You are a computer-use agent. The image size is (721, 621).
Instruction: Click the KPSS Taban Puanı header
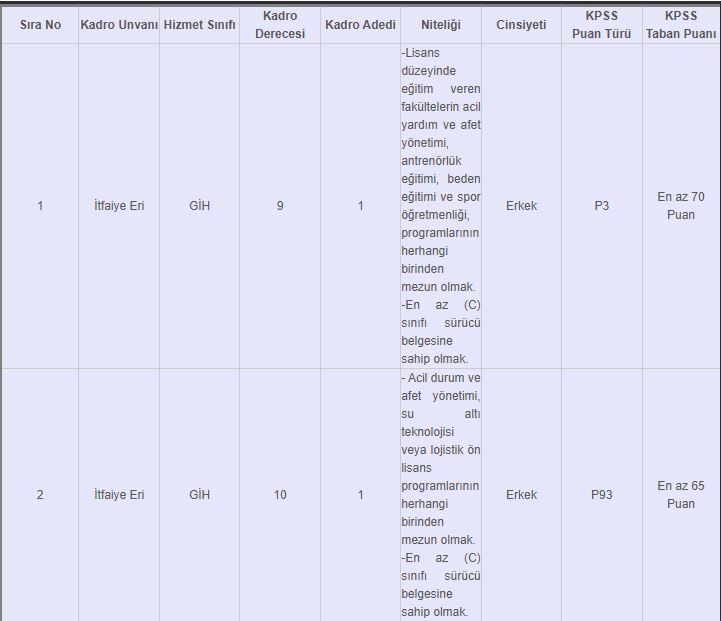[680, 24]
